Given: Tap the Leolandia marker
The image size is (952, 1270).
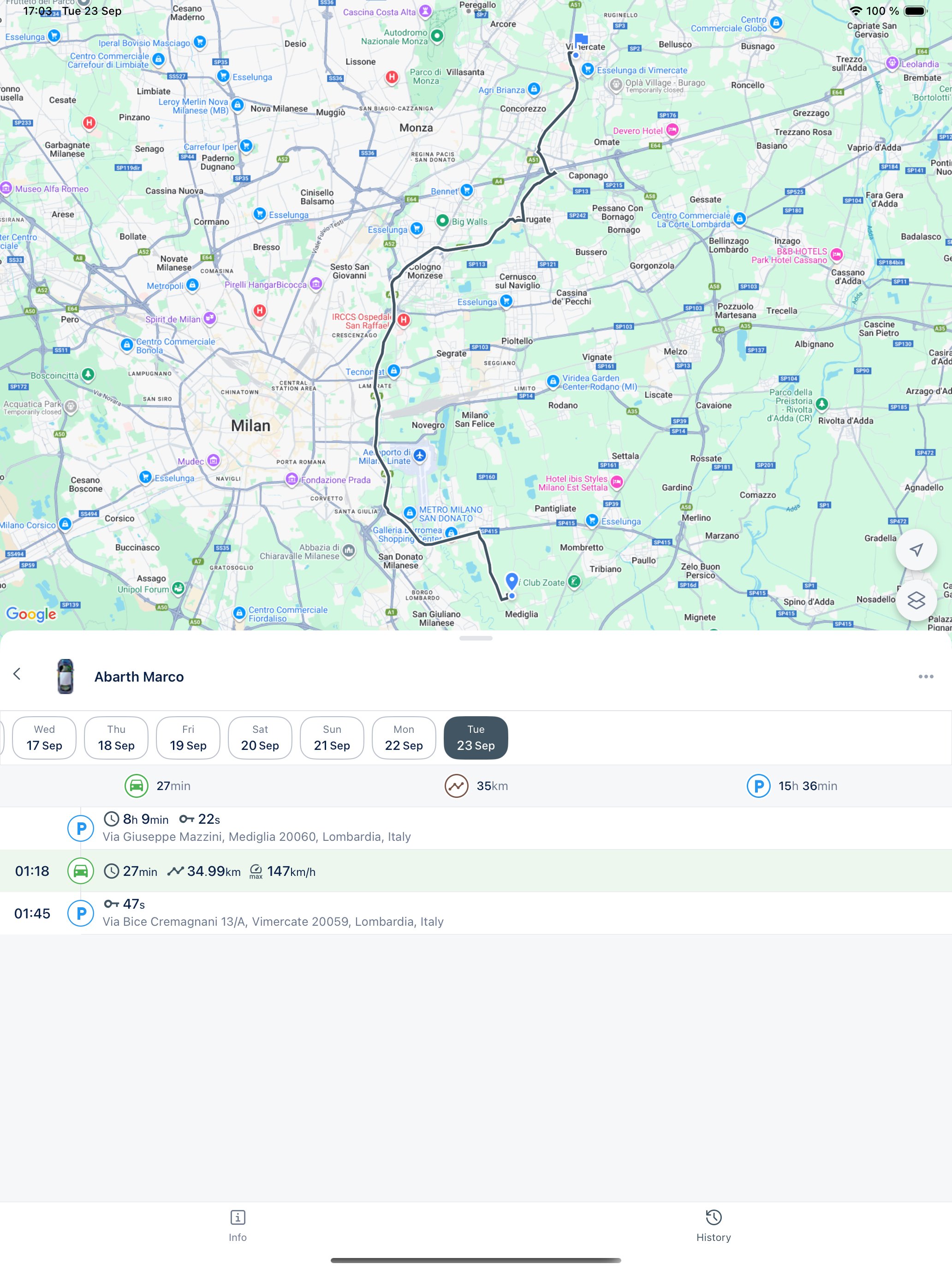Looking at the screenshot, I should click(892, 63).
